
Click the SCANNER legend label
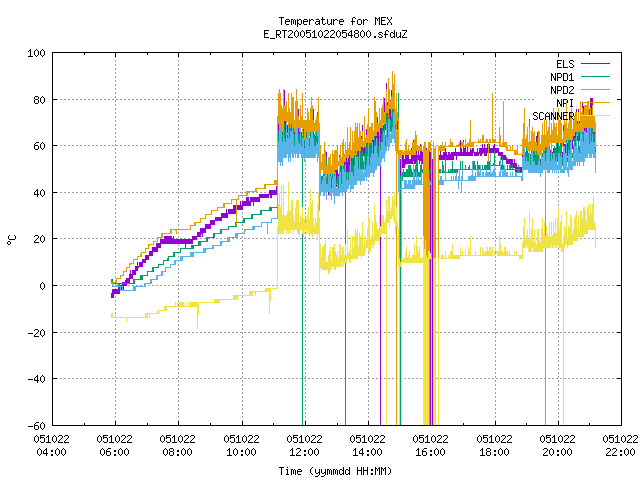[x=553, y=116]
